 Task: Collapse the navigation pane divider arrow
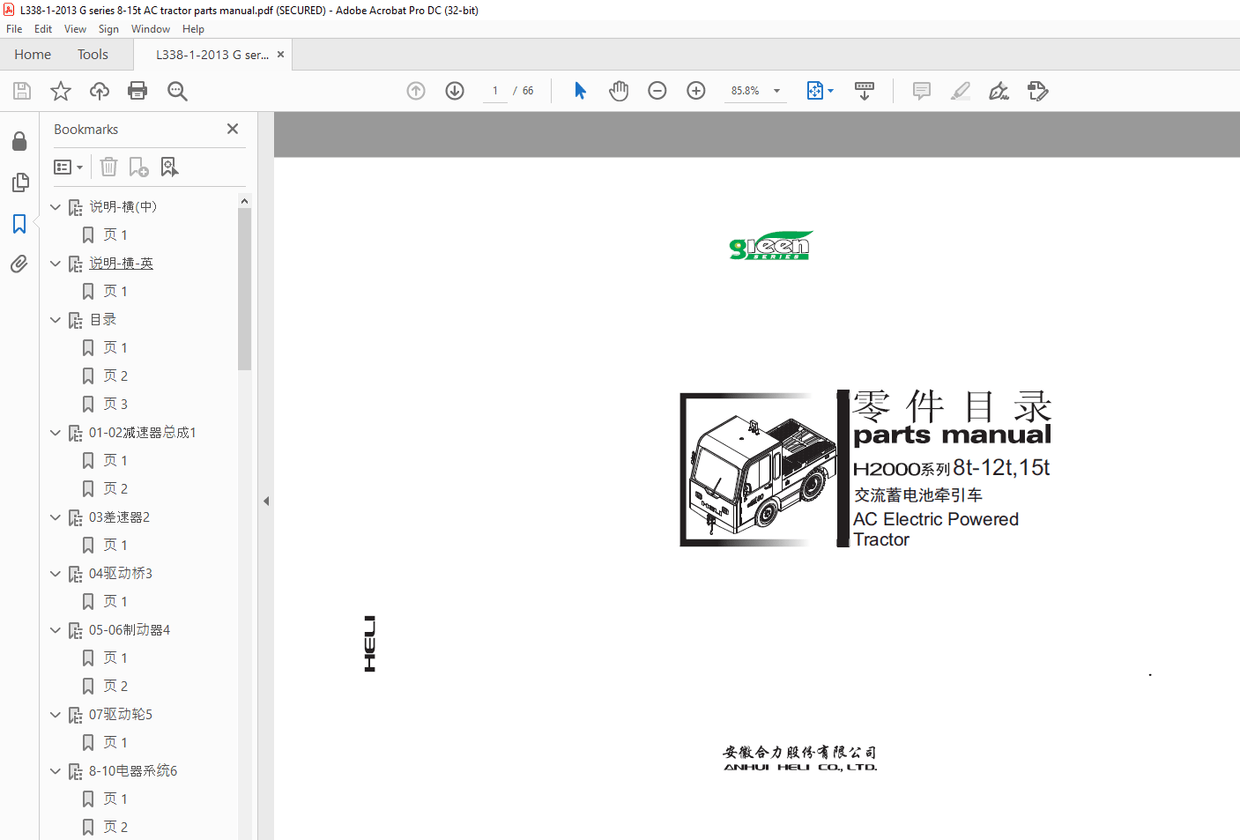point(266,501)
